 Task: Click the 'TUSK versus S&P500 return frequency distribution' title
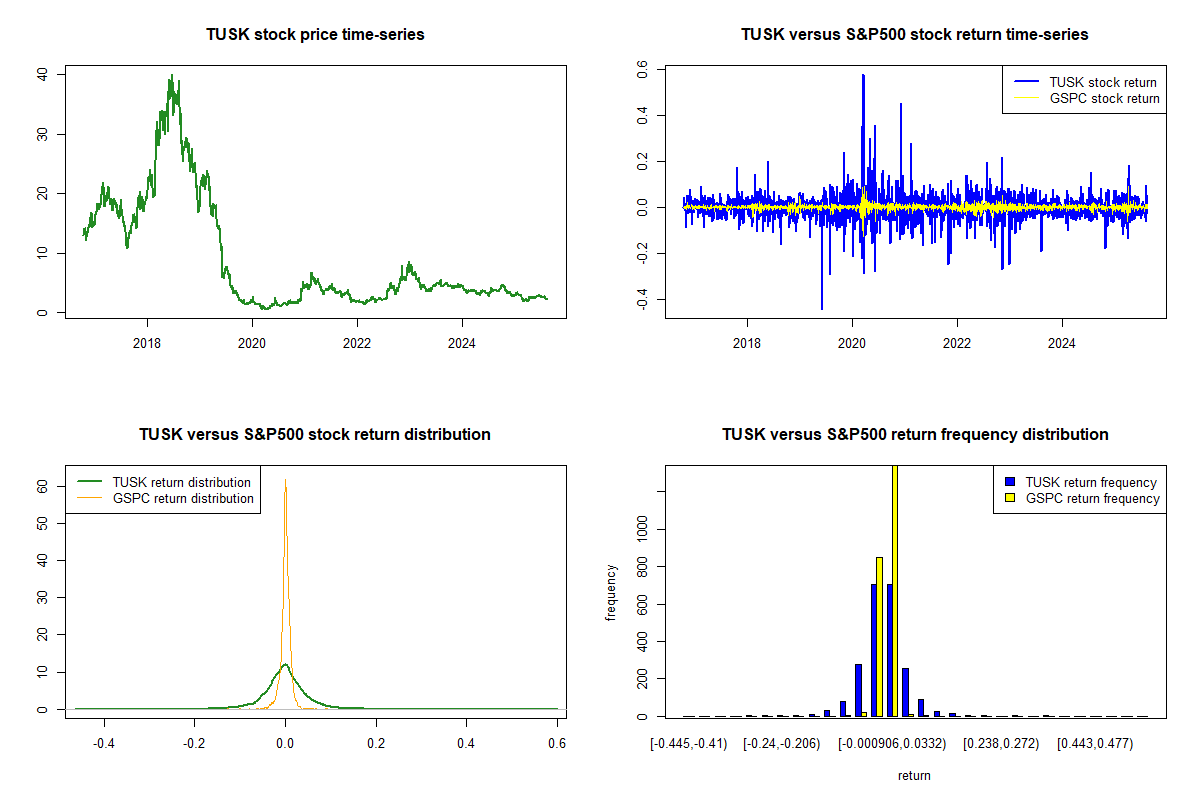914,435
